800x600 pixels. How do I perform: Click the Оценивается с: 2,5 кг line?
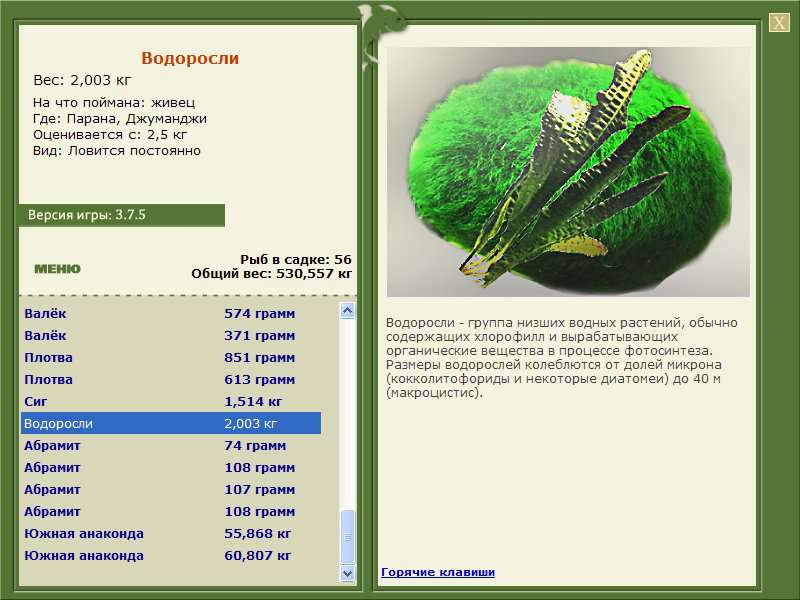(110, 135)
